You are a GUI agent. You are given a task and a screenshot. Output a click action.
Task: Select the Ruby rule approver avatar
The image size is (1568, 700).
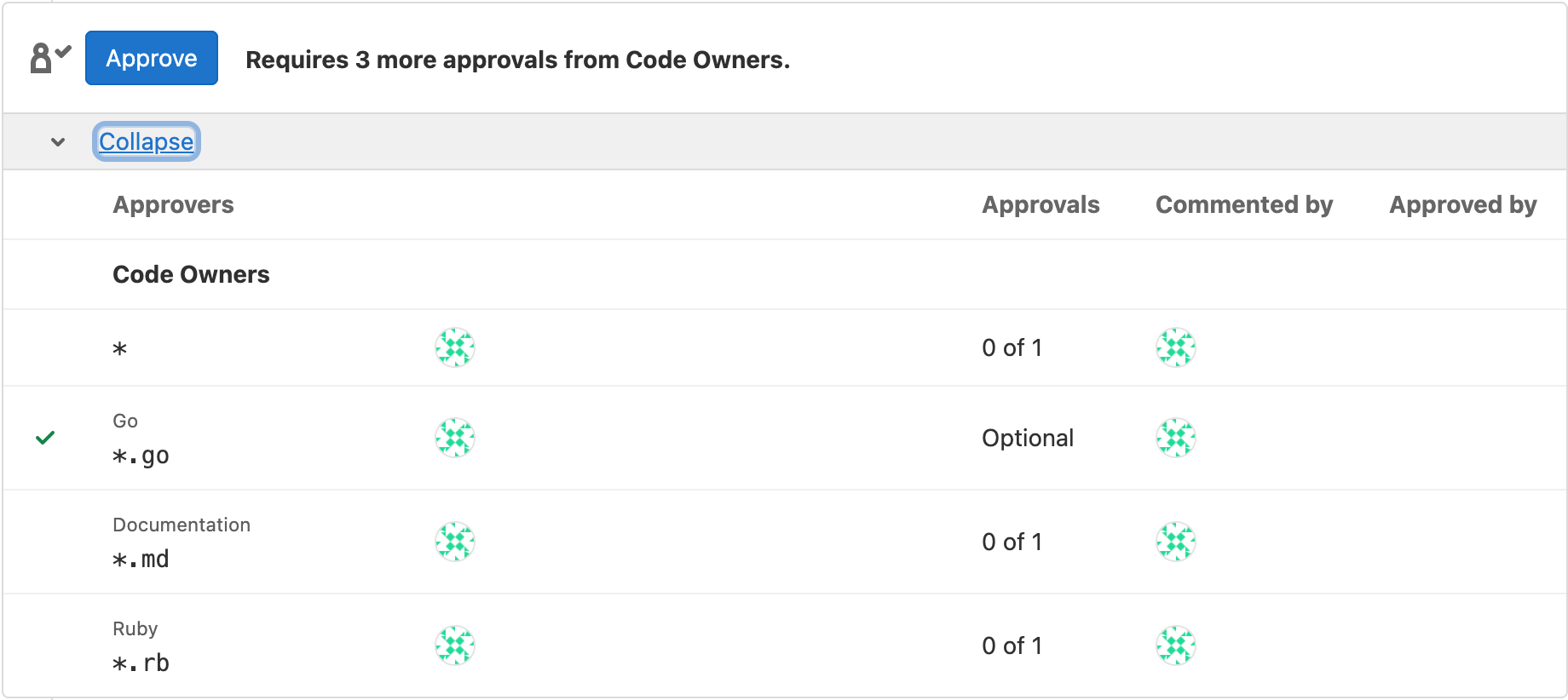[x=455, y=645]
